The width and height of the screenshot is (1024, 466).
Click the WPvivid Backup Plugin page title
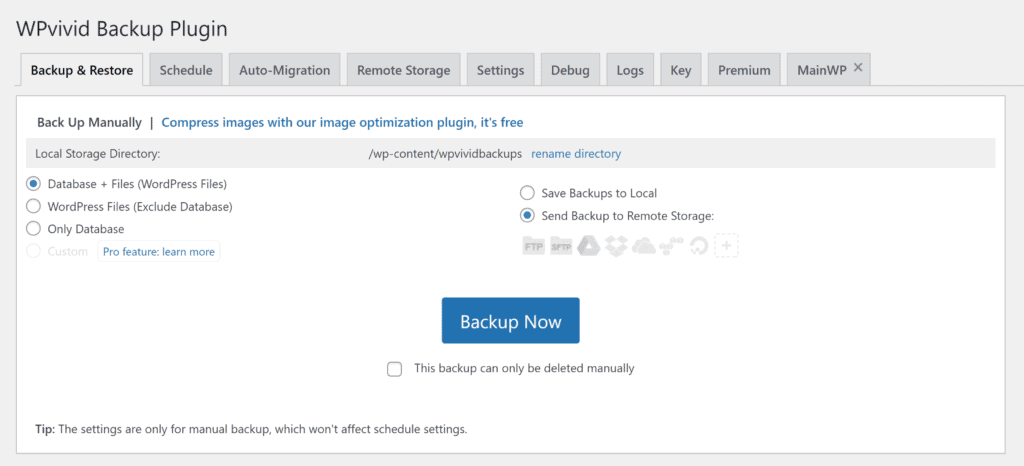click(x=122, y=29)
